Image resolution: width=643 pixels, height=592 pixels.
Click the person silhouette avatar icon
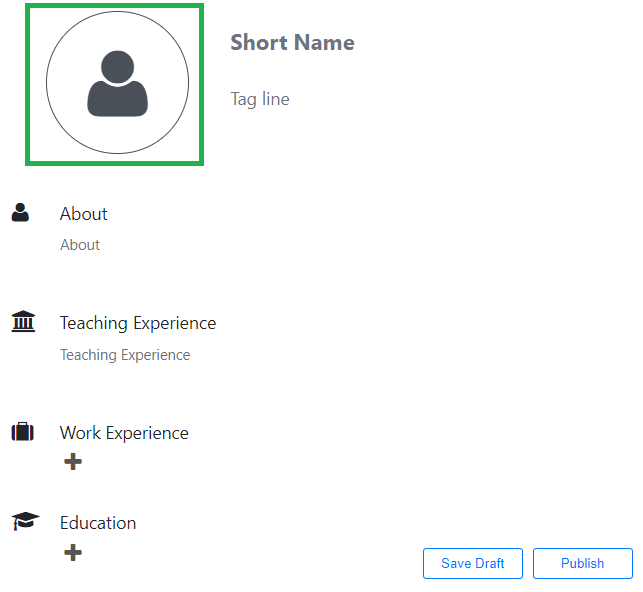click(x=117, y=83)
